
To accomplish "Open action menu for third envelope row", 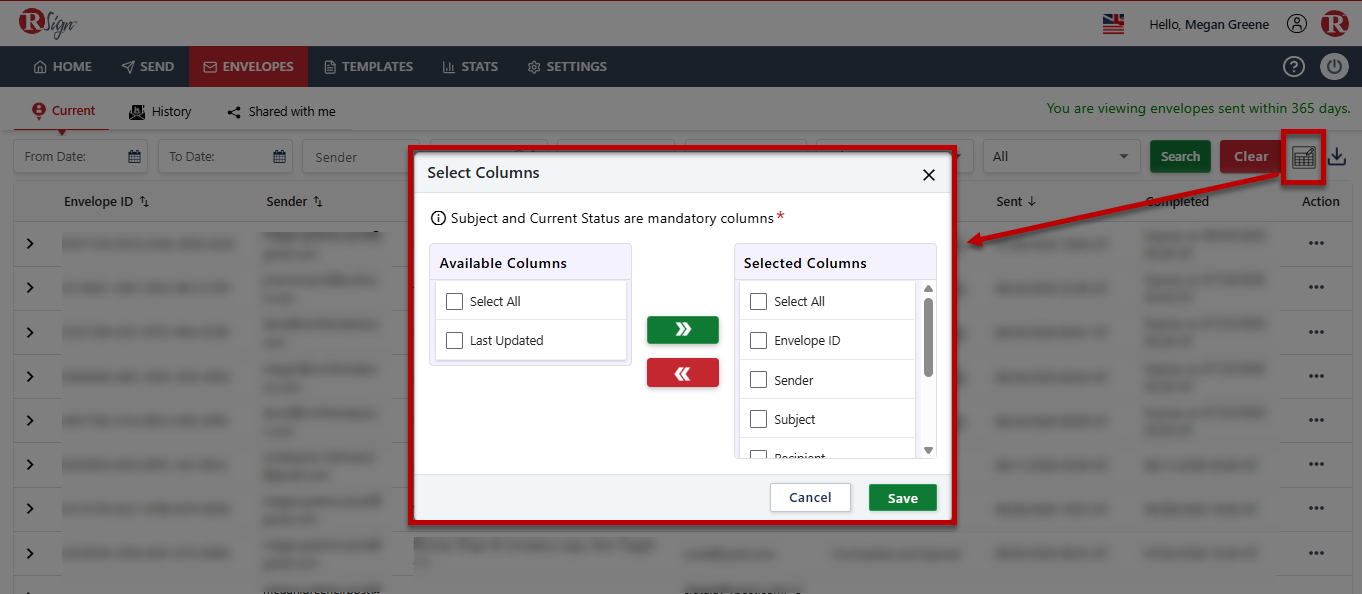I will [x=1316, y=332].
